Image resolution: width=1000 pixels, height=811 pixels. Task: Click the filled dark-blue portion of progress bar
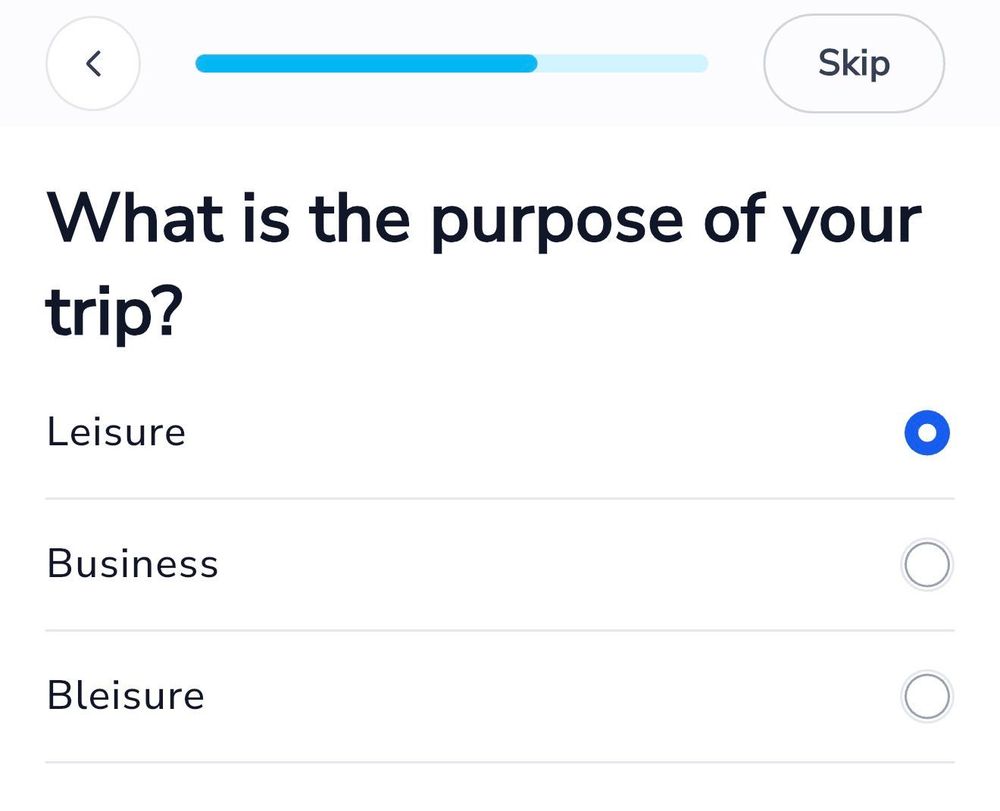tap(366, 64)
